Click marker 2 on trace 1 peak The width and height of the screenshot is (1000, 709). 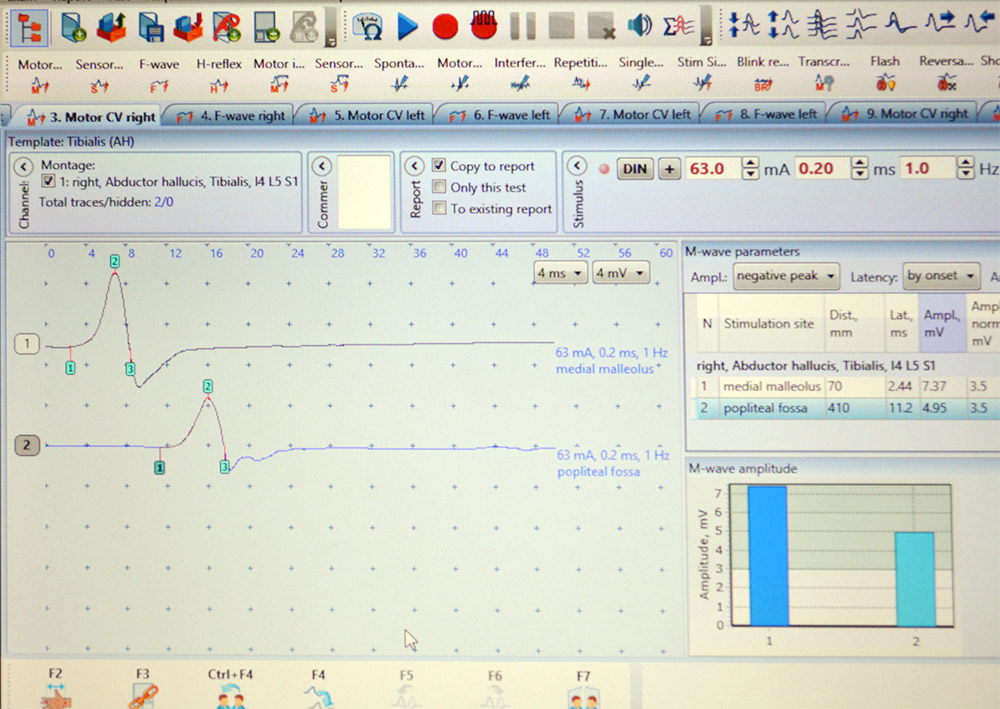click(114, 261)
